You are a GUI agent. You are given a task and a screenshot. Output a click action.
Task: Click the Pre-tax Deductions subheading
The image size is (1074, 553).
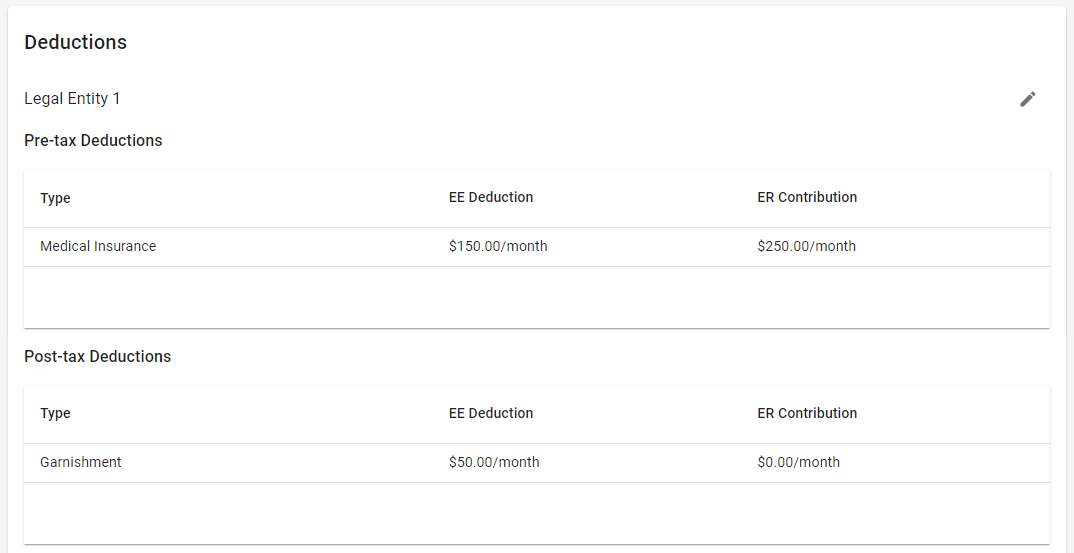tap(93, 140)
